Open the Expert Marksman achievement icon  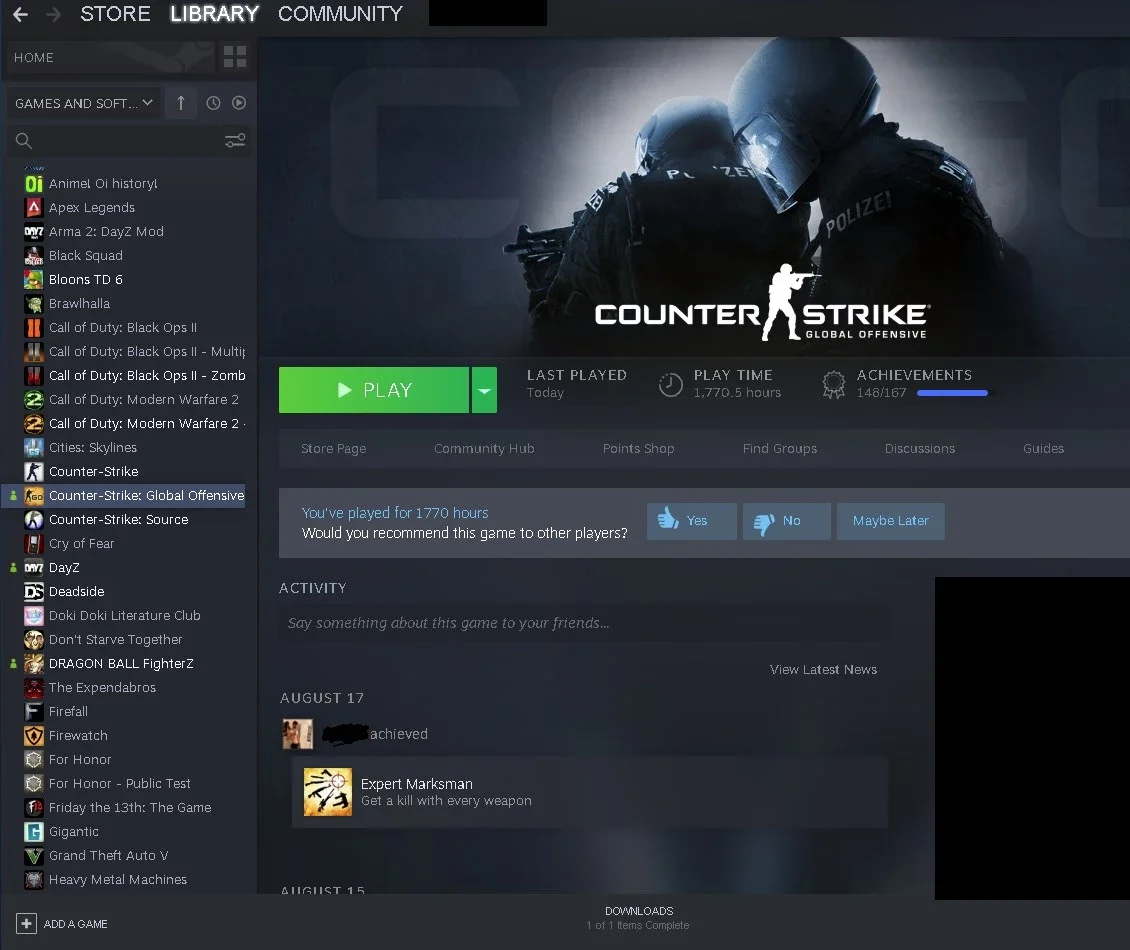click(328, 792)
